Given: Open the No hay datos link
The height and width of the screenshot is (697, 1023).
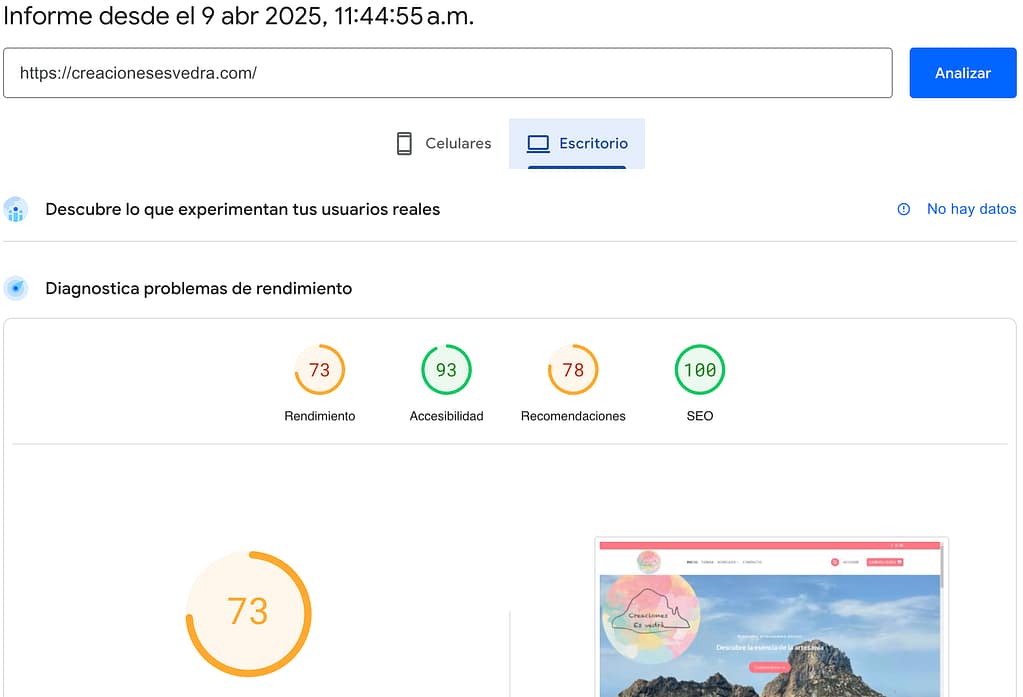Looking at the screenshot, I should (971, 209).
